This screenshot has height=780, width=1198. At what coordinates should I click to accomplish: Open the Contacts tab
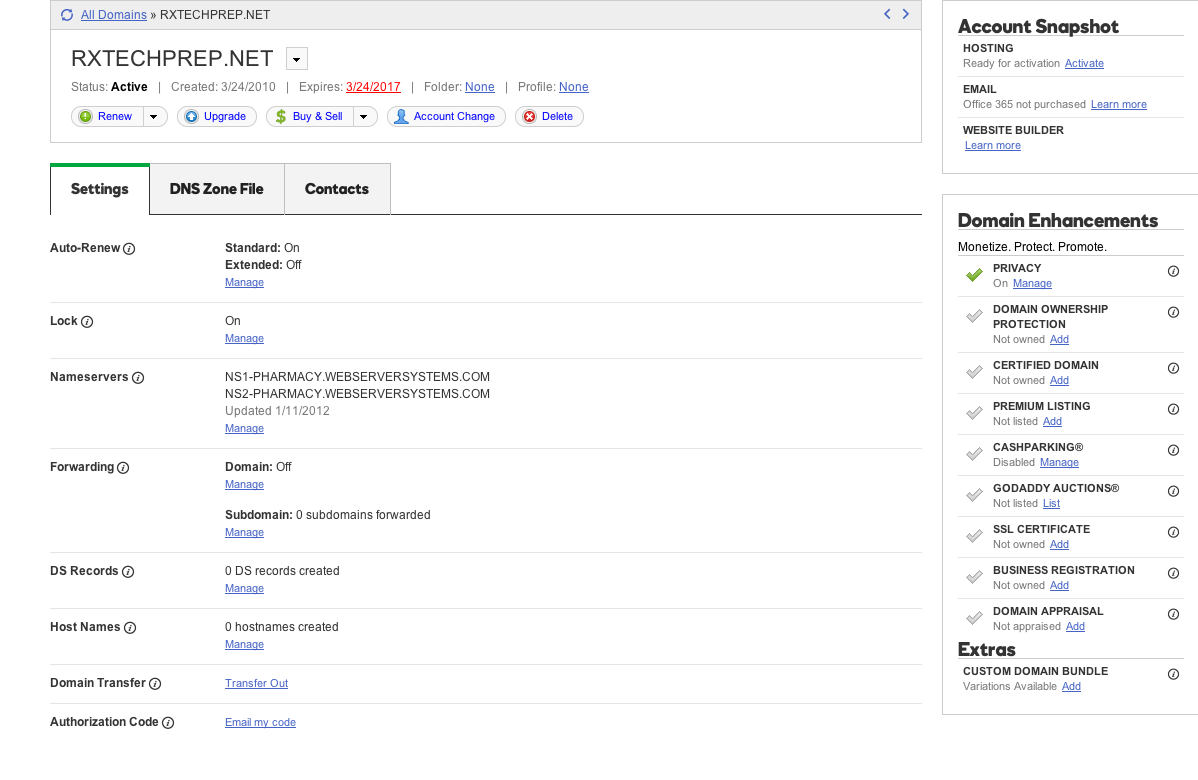(x=337, y=189)
